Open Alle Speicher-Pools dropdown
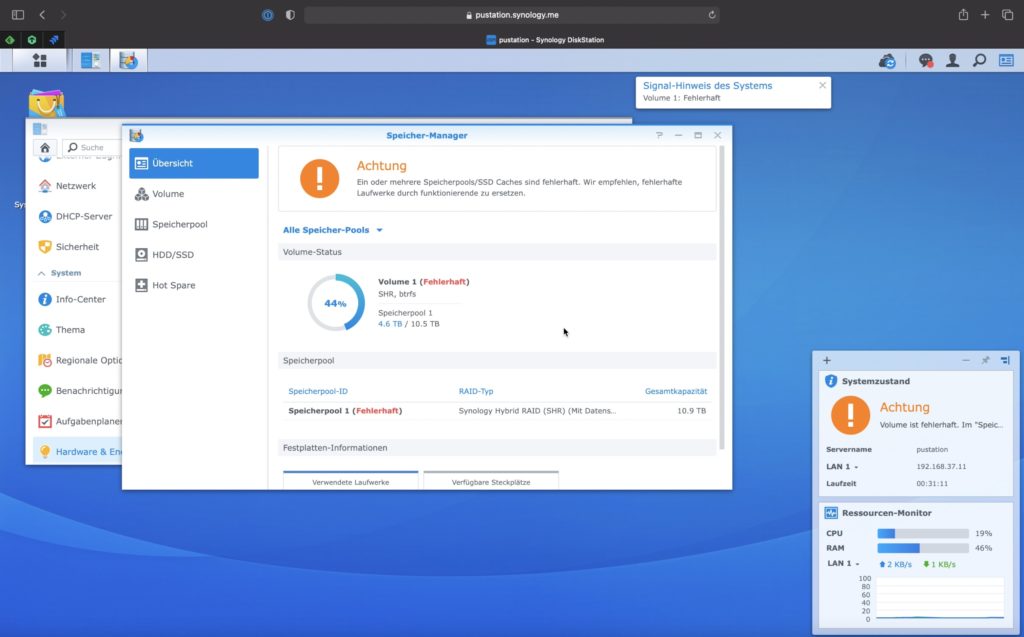This screenshot has height=637, width=1024. pos(332,230)
